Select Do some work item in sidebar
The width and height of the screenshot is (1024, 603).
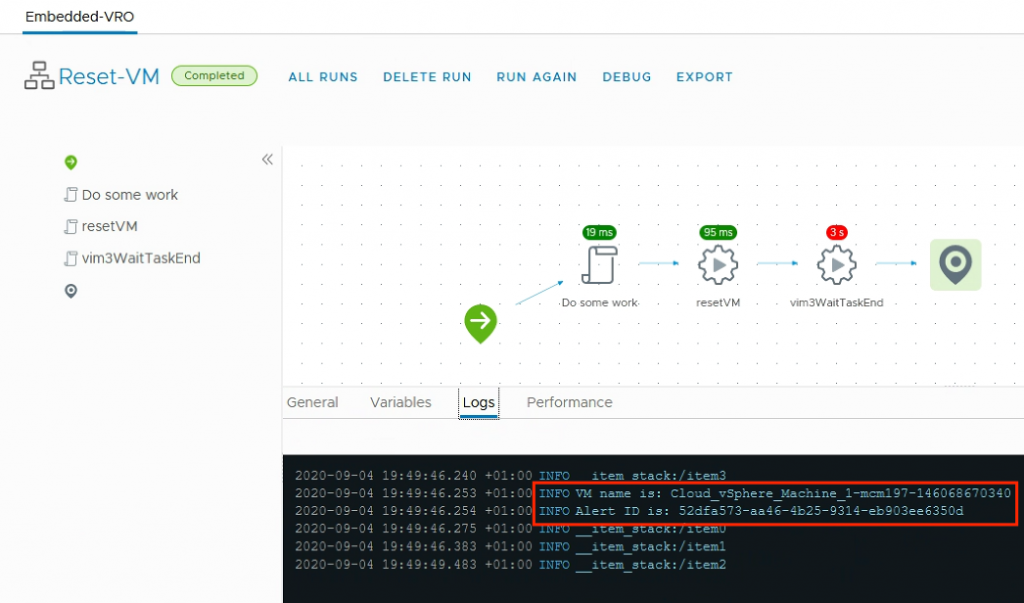pyautogui.click(x=130, y=195)
